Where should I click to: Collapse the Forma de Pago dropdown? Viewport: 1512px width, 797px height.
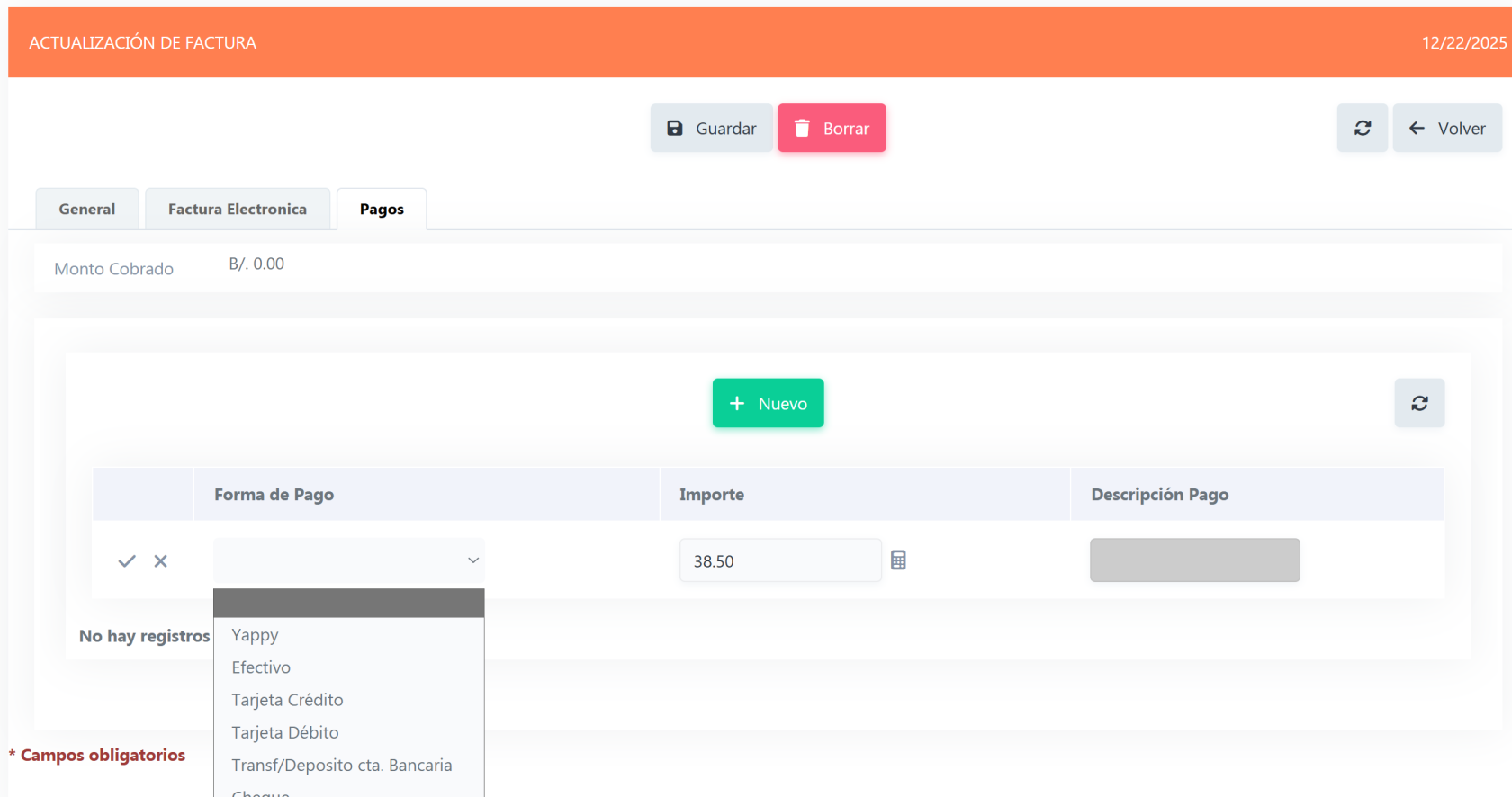[472, 560]
